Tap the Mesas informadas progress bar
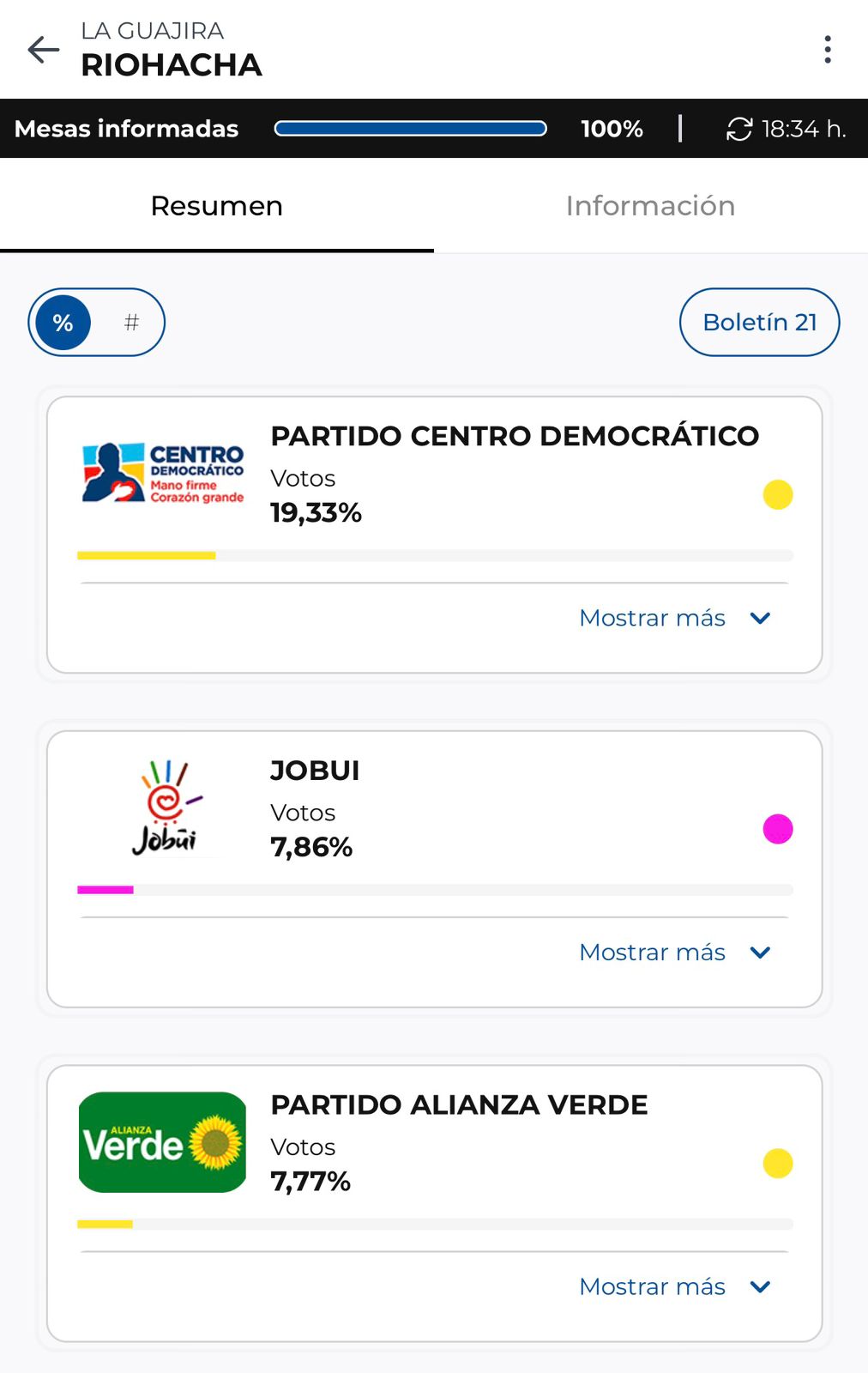Viewport: 868px width, 1373px height. point(410,129)
